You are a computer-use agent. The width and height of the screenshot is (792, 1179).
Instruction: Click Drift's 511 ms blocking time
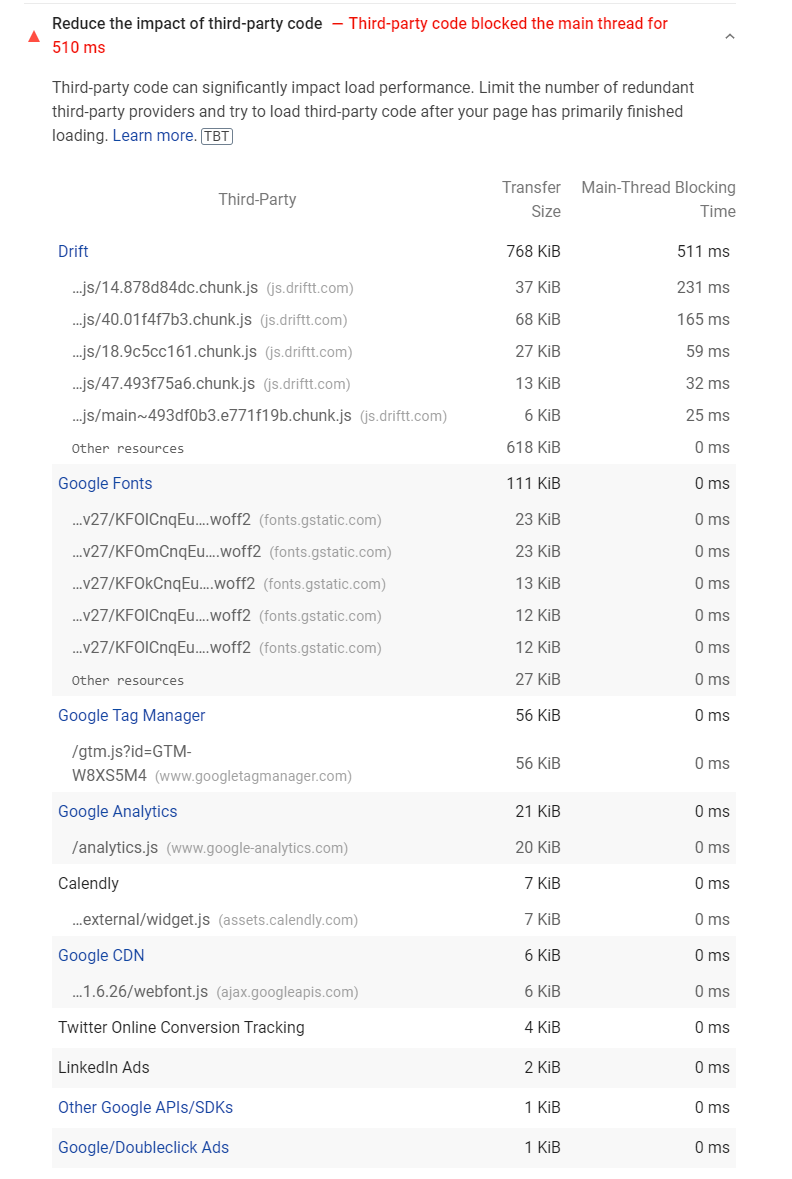pos(703,252)
